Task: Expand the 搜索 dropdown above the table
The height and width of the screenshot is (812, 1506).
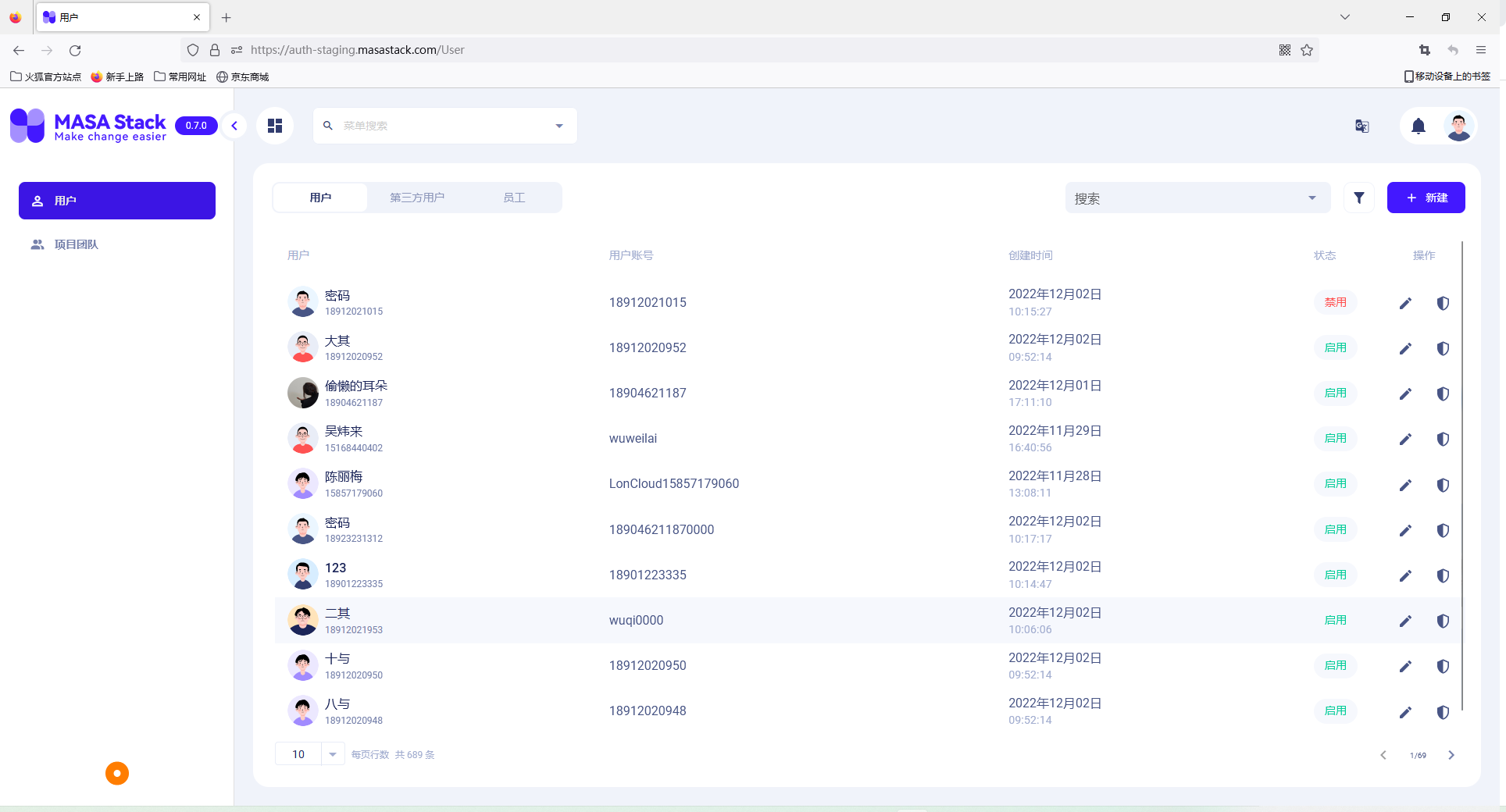Action: pyautogui.click(x=1311, y=198)
